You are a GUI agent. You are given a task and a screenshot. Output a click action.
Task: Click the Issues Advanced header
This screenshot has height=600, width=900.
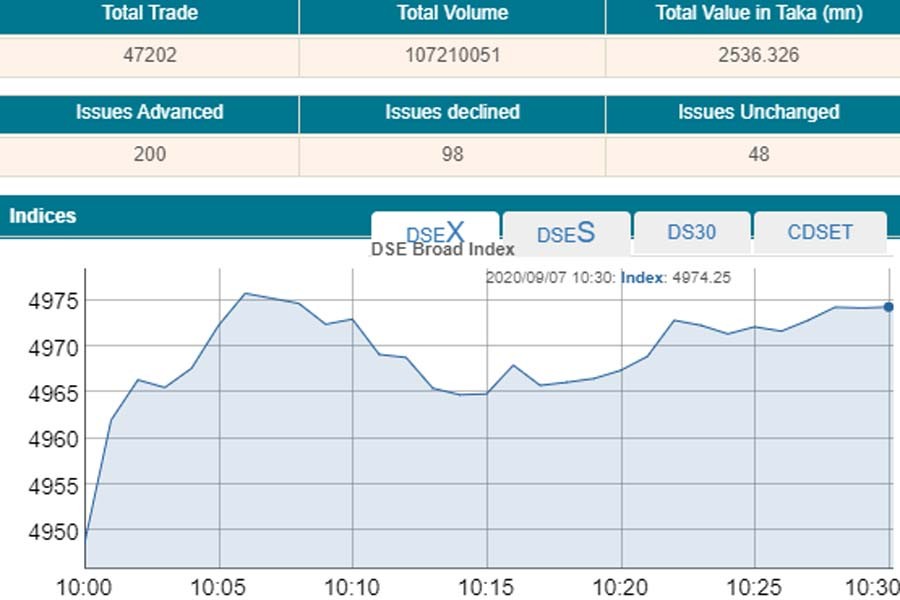pos(150,112)
